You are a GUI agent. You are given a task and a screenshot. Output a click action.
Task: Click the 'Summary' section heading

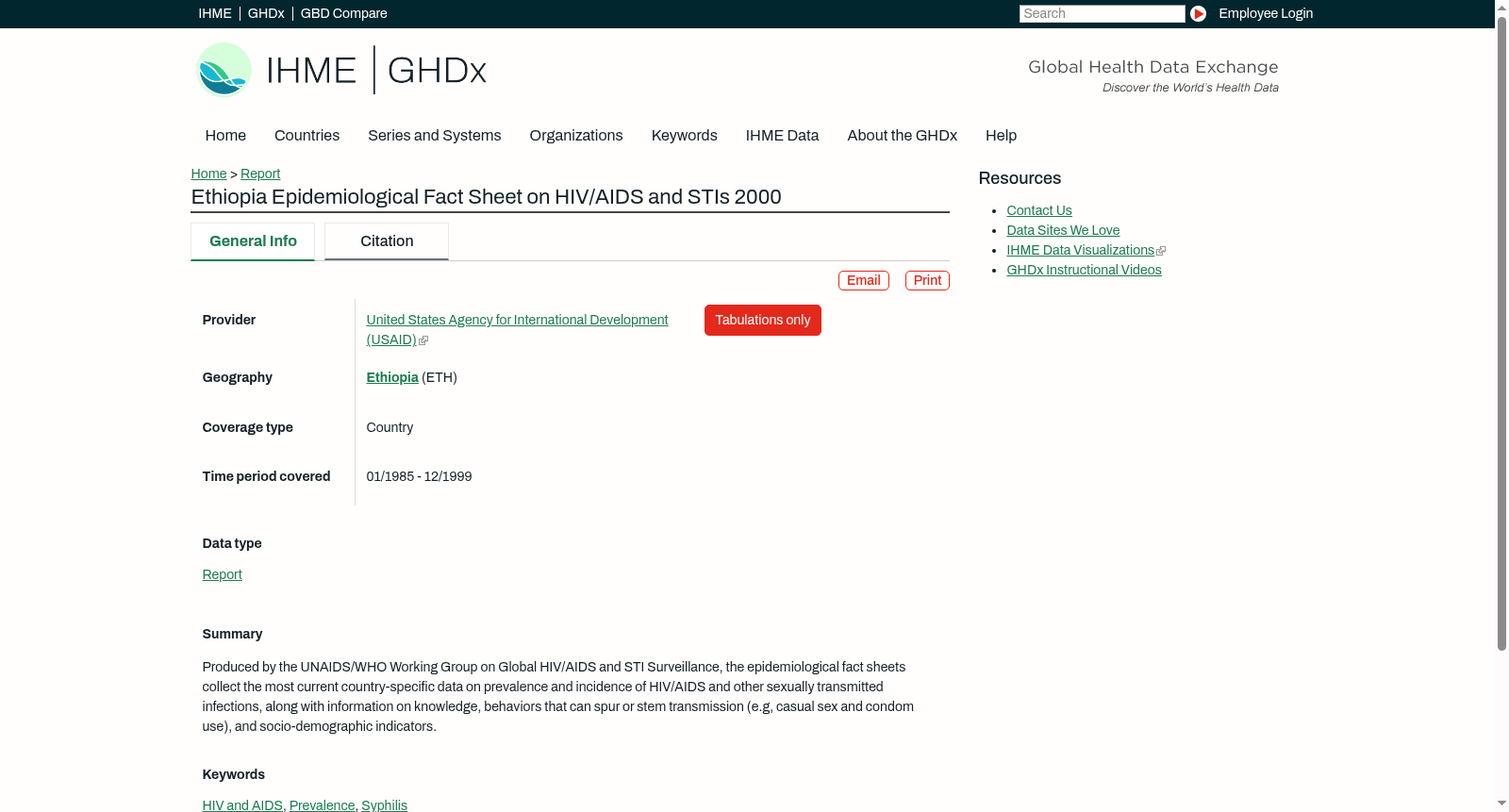pos(232,635)
